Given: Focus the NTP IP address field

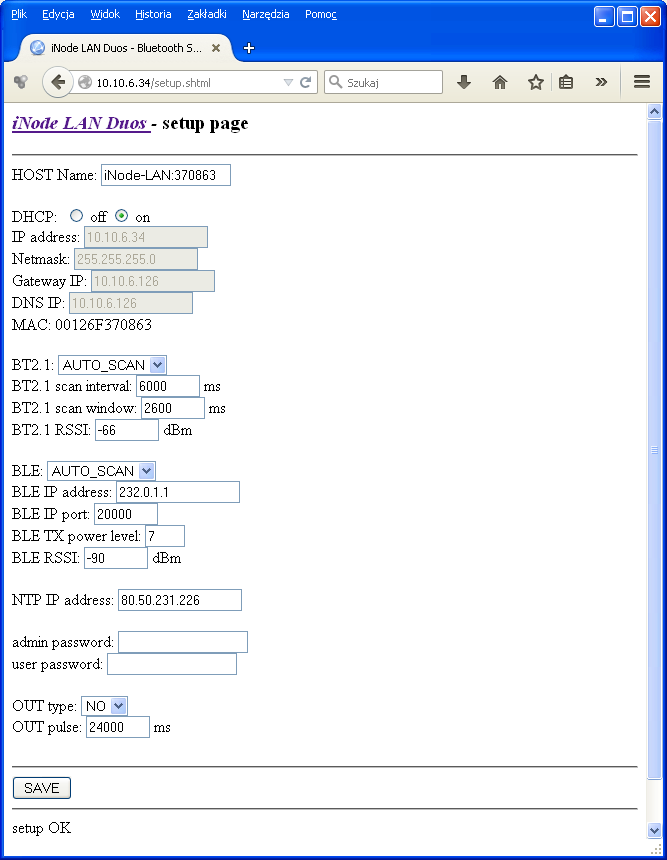Looking at the screenshot, I should click(x=180, y=600).
